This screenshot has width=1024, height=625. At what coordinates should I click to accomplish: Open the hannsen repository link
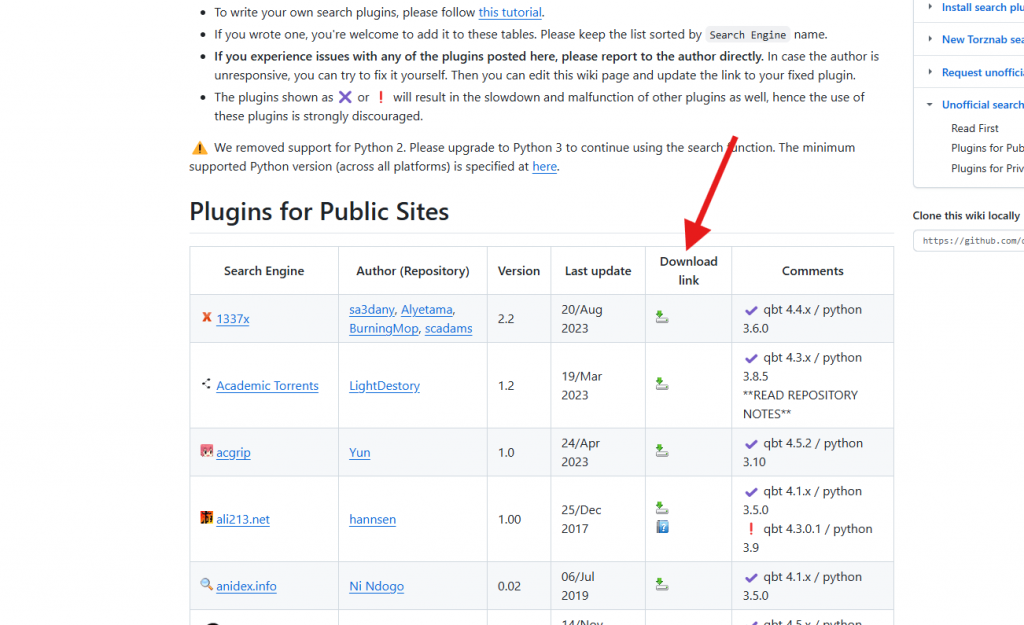372,519
